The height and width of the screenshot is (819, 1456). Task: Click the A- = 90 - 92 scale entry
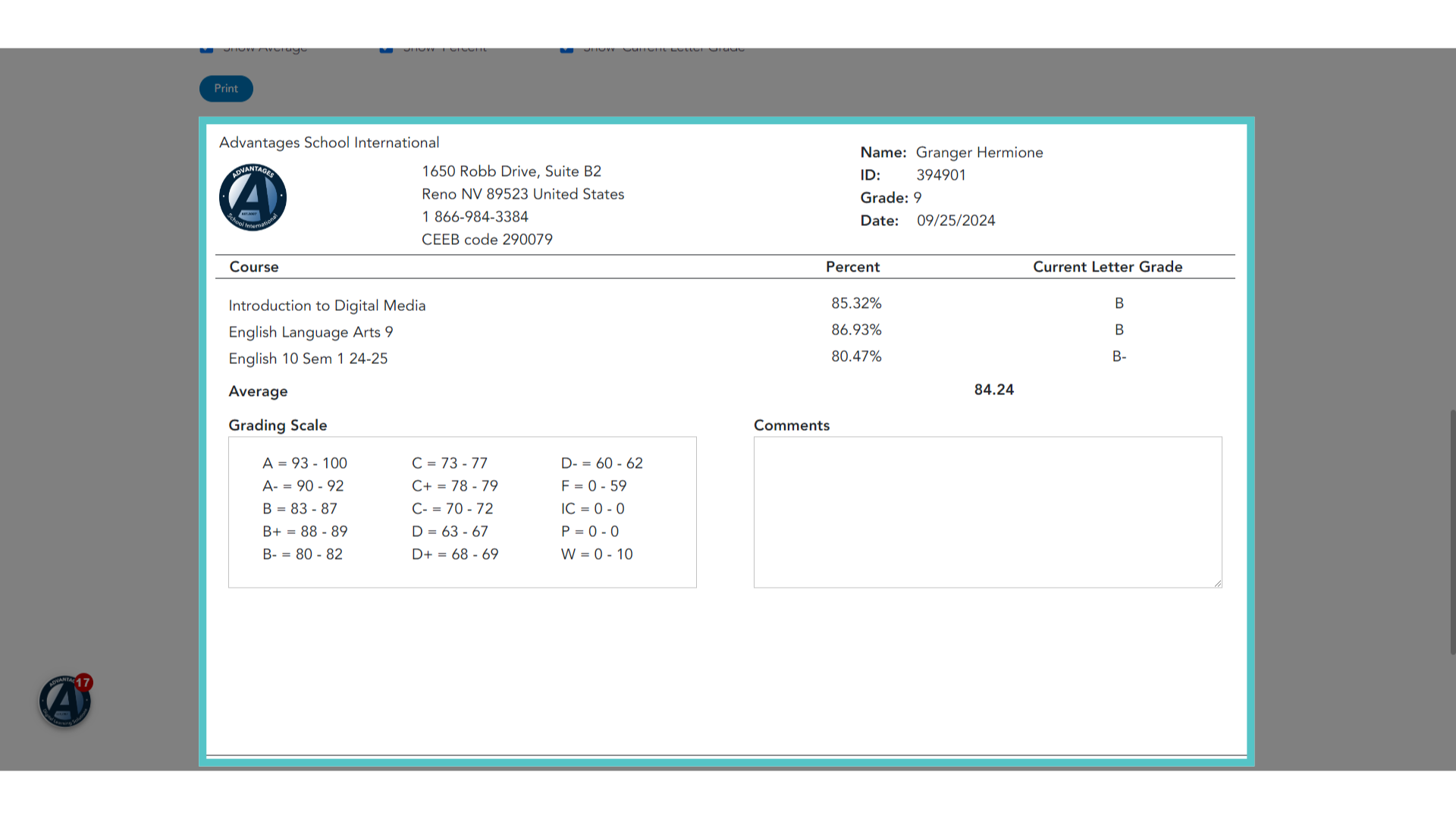(x=303, y=486)
